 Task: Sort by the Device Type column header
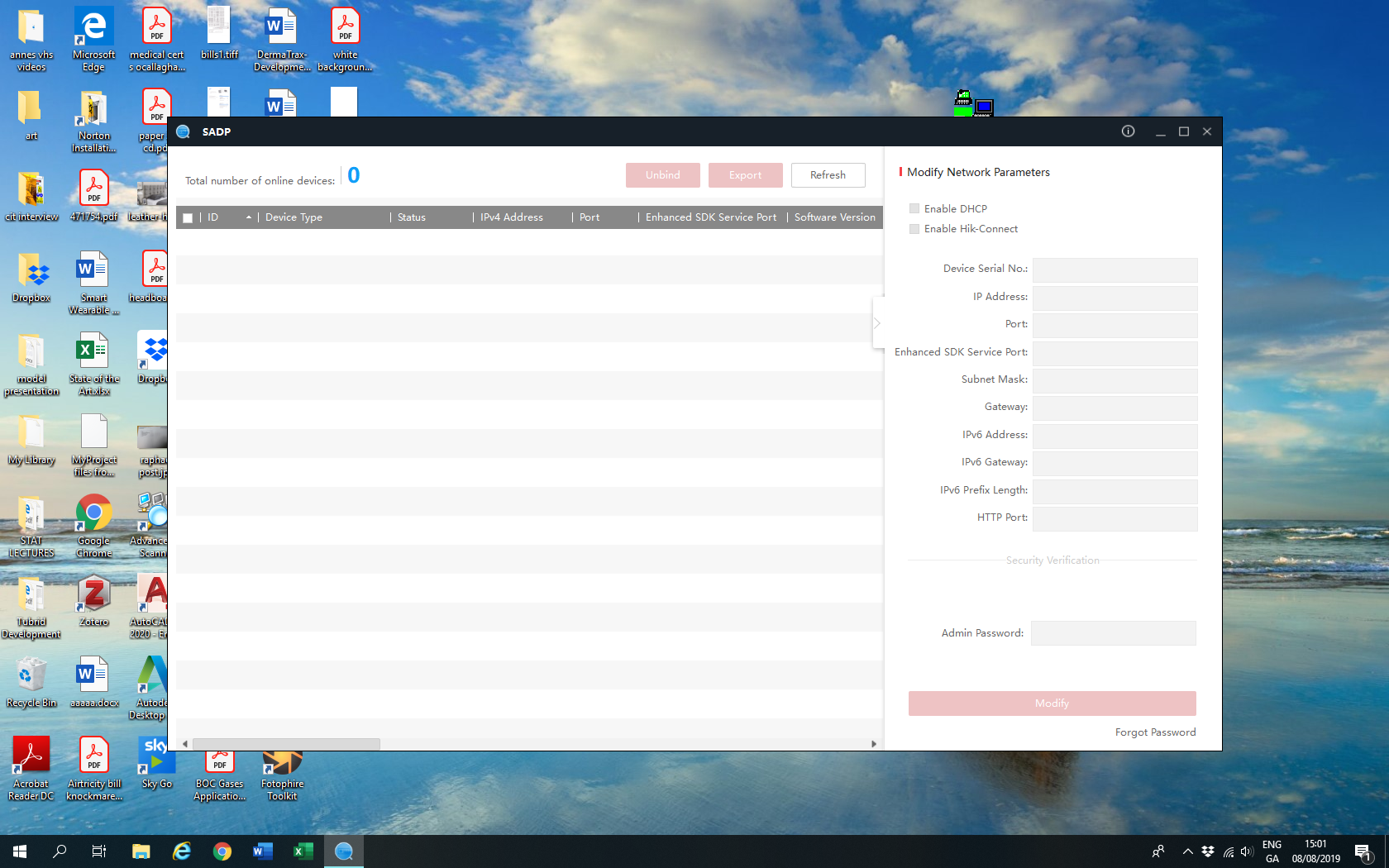(294, 217)
